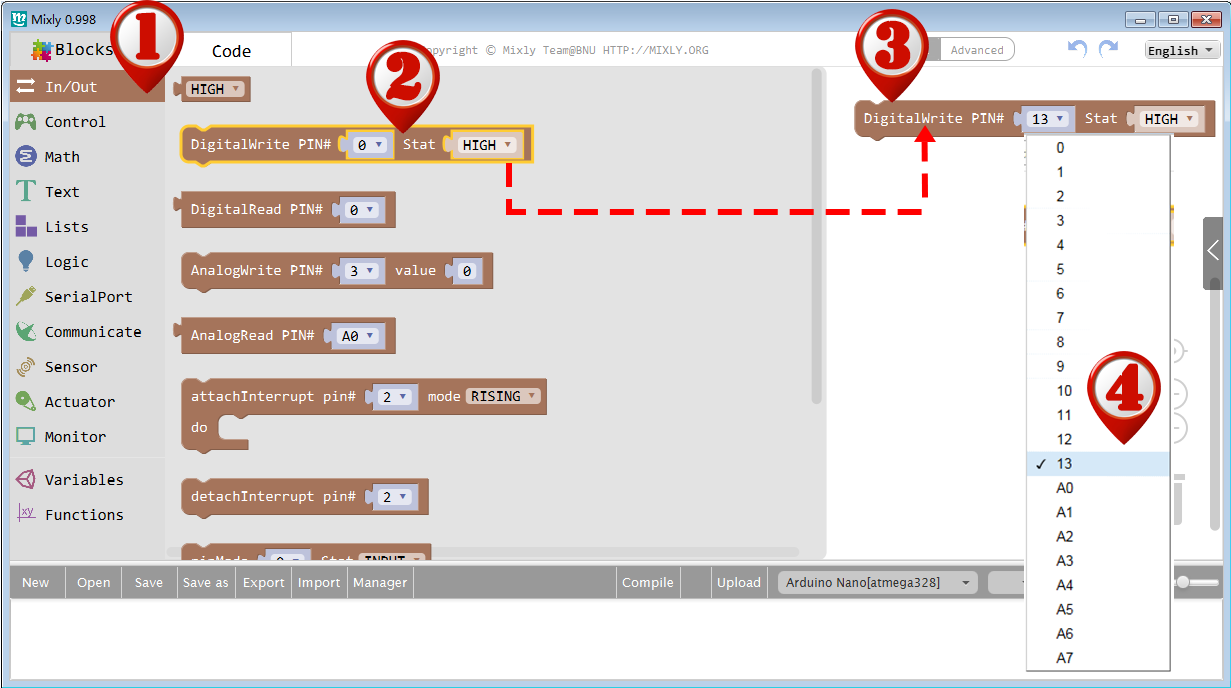Image resolution: width=1231 pixels, height=688 pixels.
Task: Open the Arduino Nano board dropdown
Action: (878, 582)
